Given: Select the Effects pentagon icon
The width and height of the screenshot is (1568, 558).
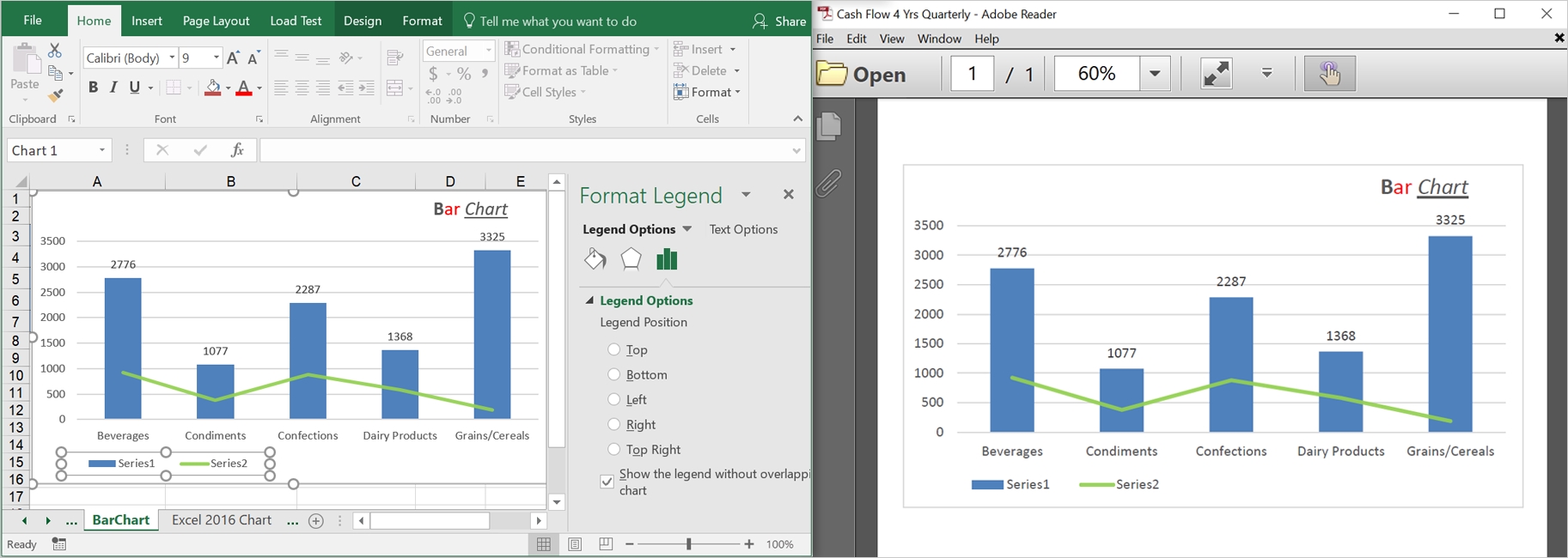Looking at the screenshot, I should (631, 259).
